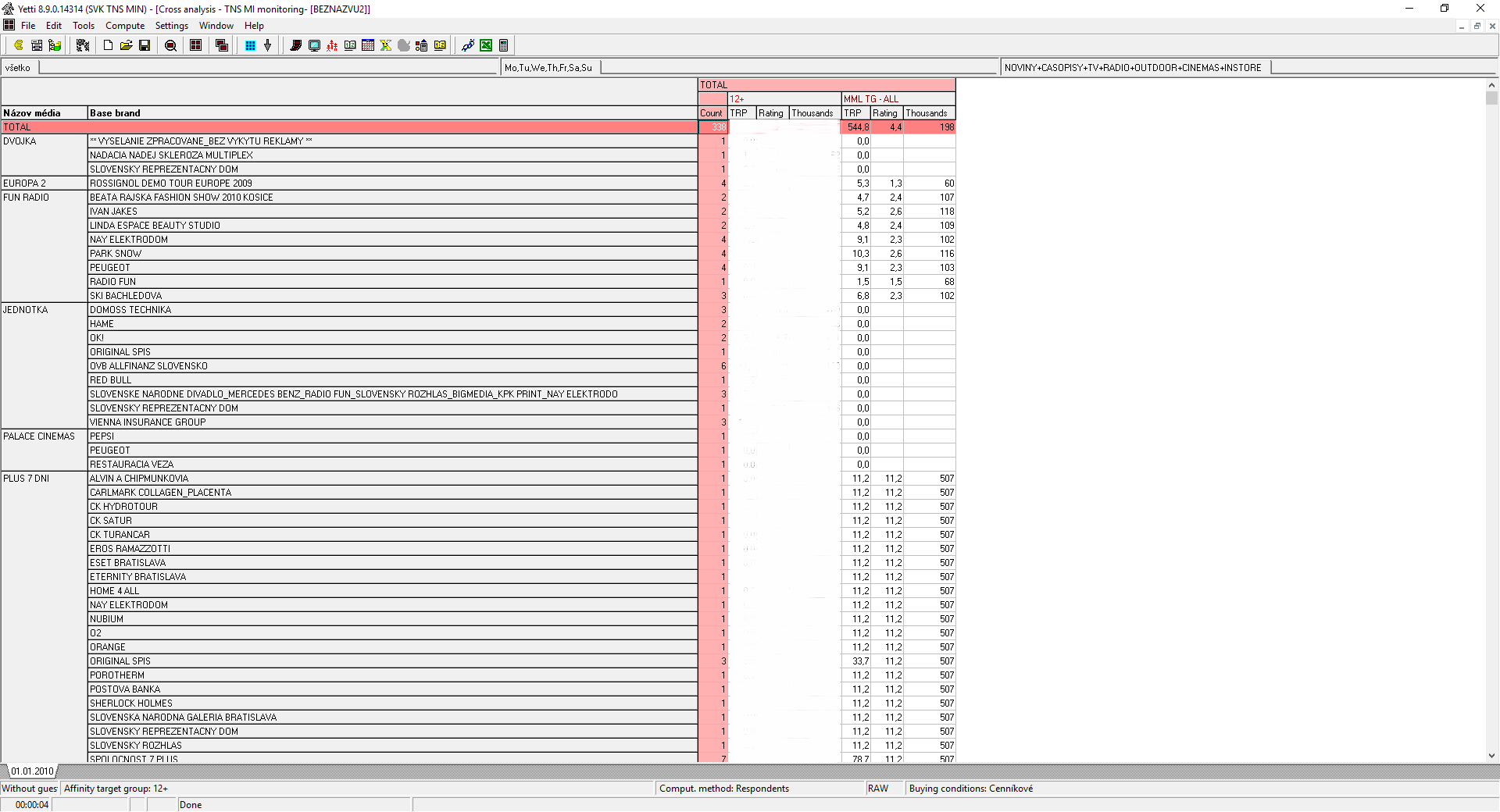Select the 01.01.2010 sheet tab
This screenshot has width=1500, height=812.
32,771
